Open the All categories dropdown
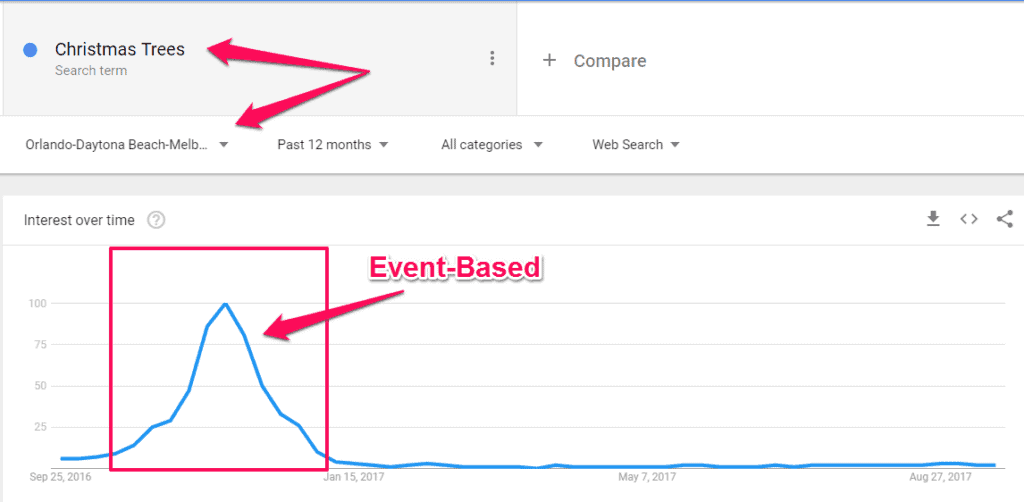 (x=492, y=145)
